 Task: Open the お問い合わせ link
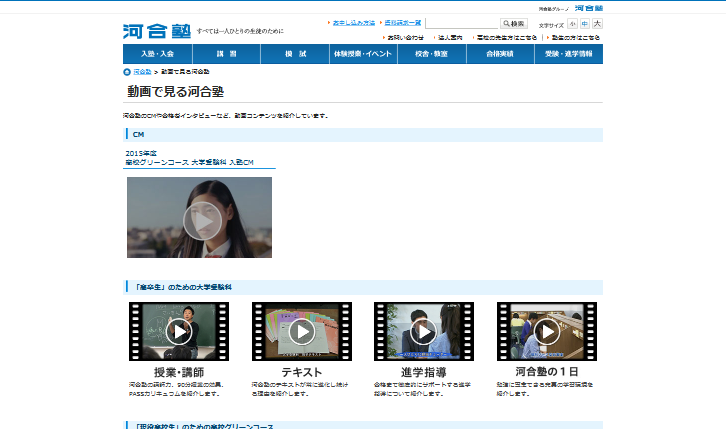click(406, 37)
